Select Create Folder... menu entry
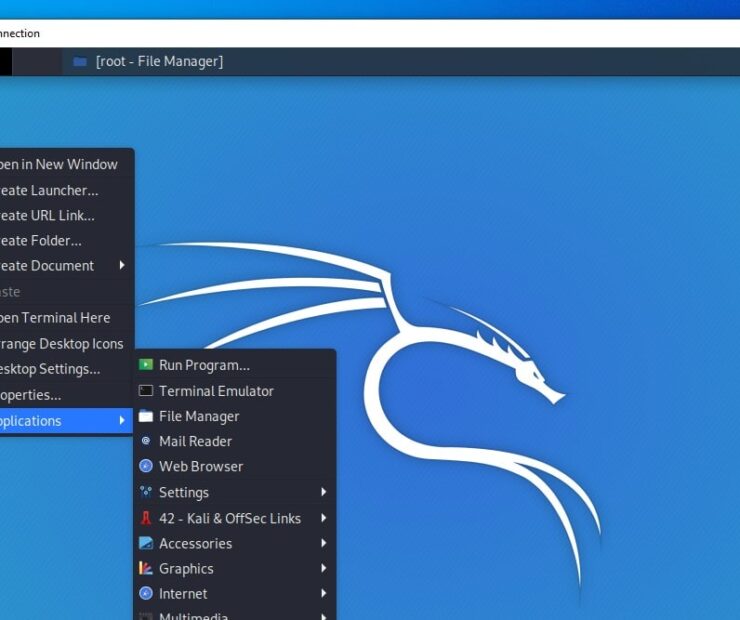This screenshot has height=620, width=740. click(66, 241)
